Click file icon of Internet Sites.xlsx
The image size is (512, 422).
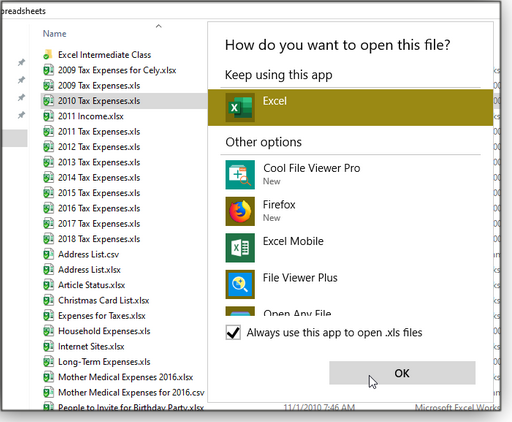pos(48,346)
